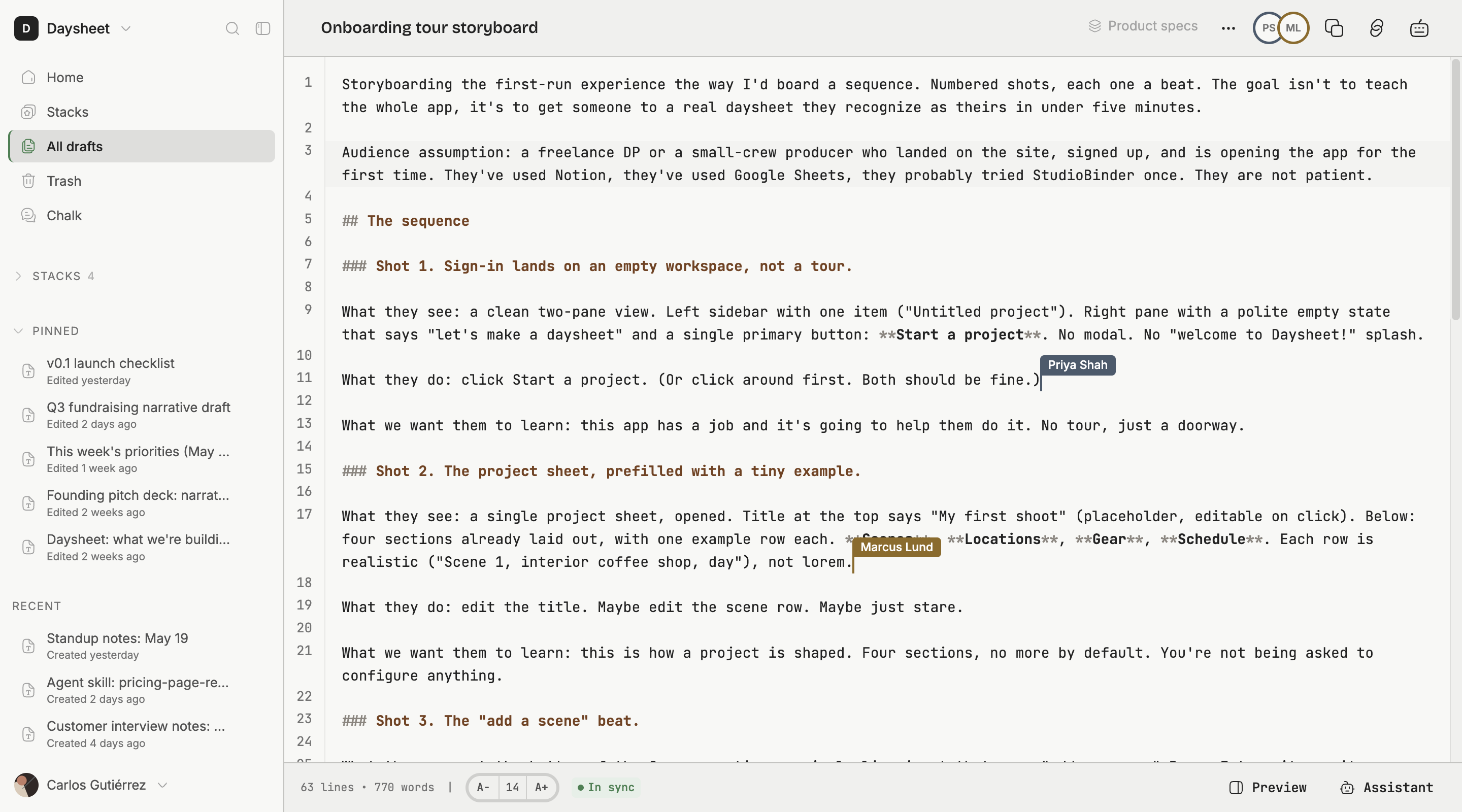1462x812 pixels.
Task: Open Agent skill: pricing-page draft
Action: [x=142, y=690]
